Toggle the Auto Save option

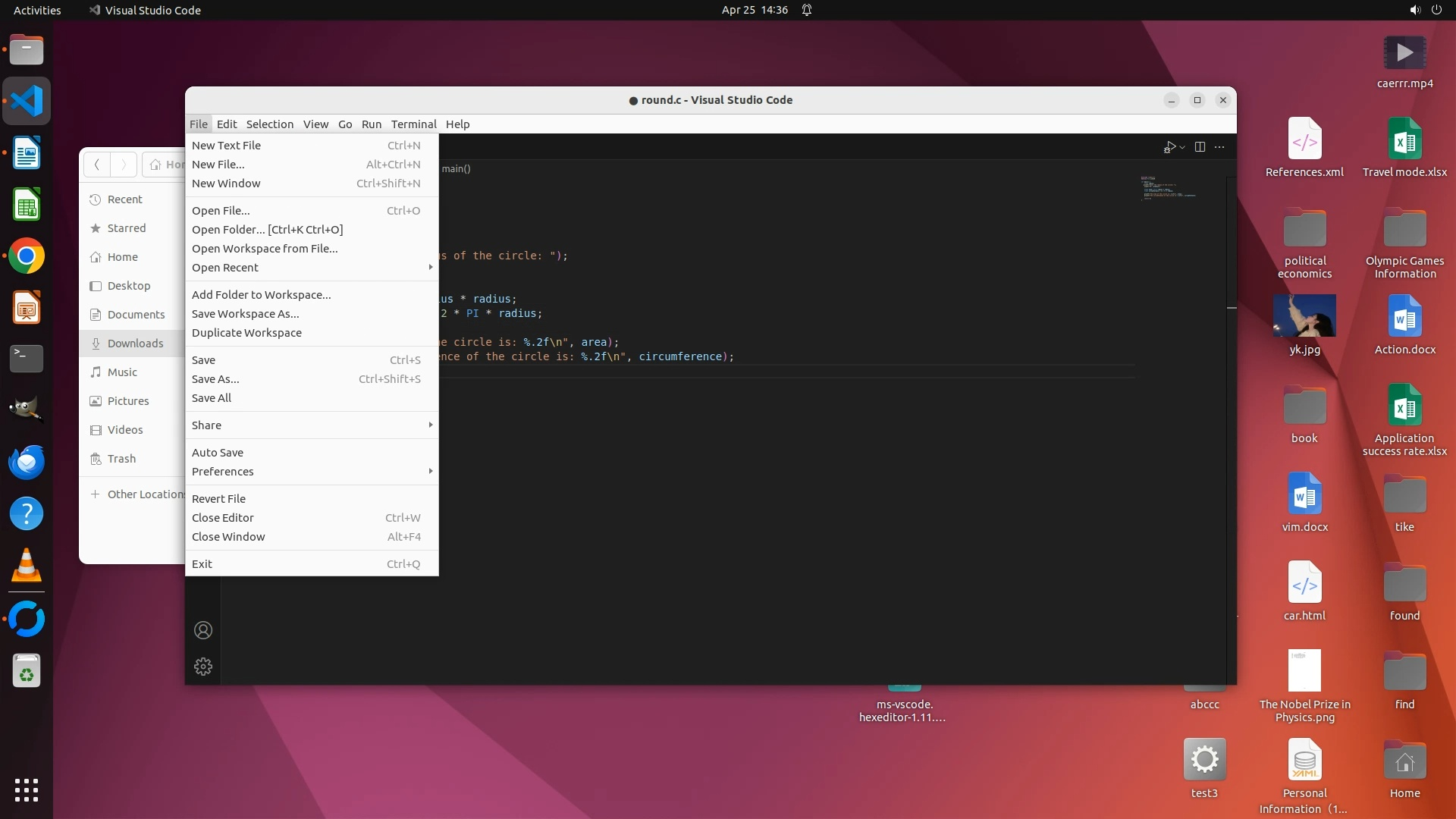tap(218, 453)
